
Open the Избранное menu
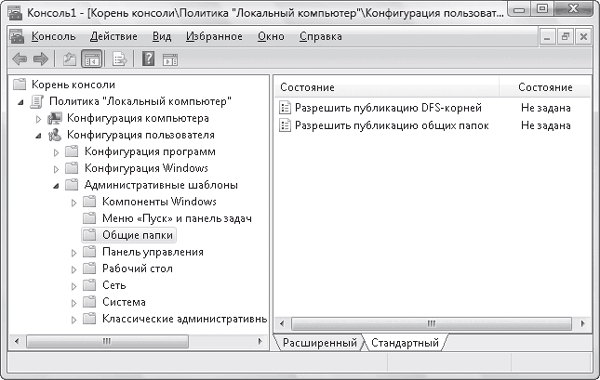[x=214, y=36]
